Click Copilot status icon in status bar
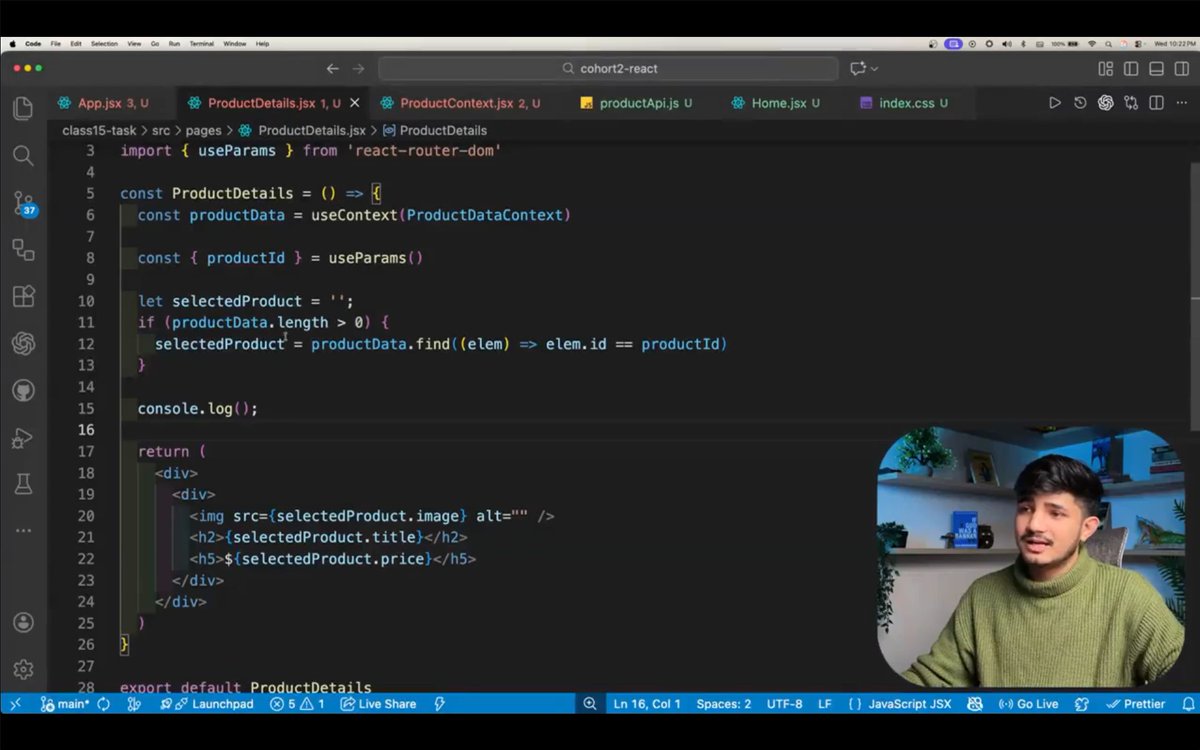Image resolution: width=1200 pixels, height=750 pixels. point(975,704)
